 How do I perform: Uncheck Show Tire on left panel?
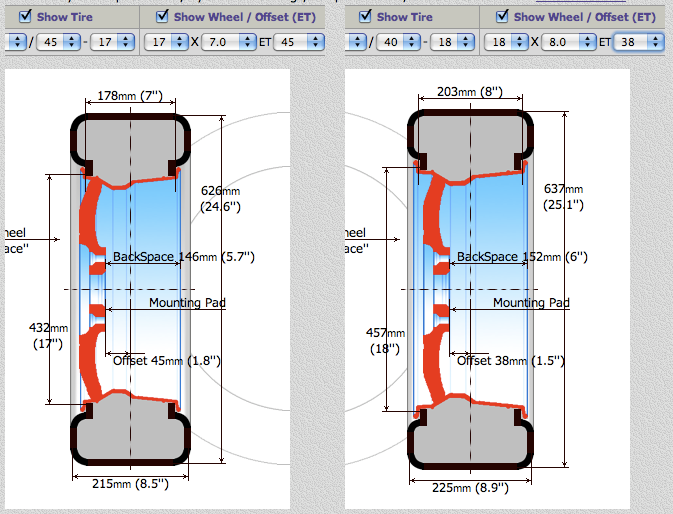click(x=25, y=16)
